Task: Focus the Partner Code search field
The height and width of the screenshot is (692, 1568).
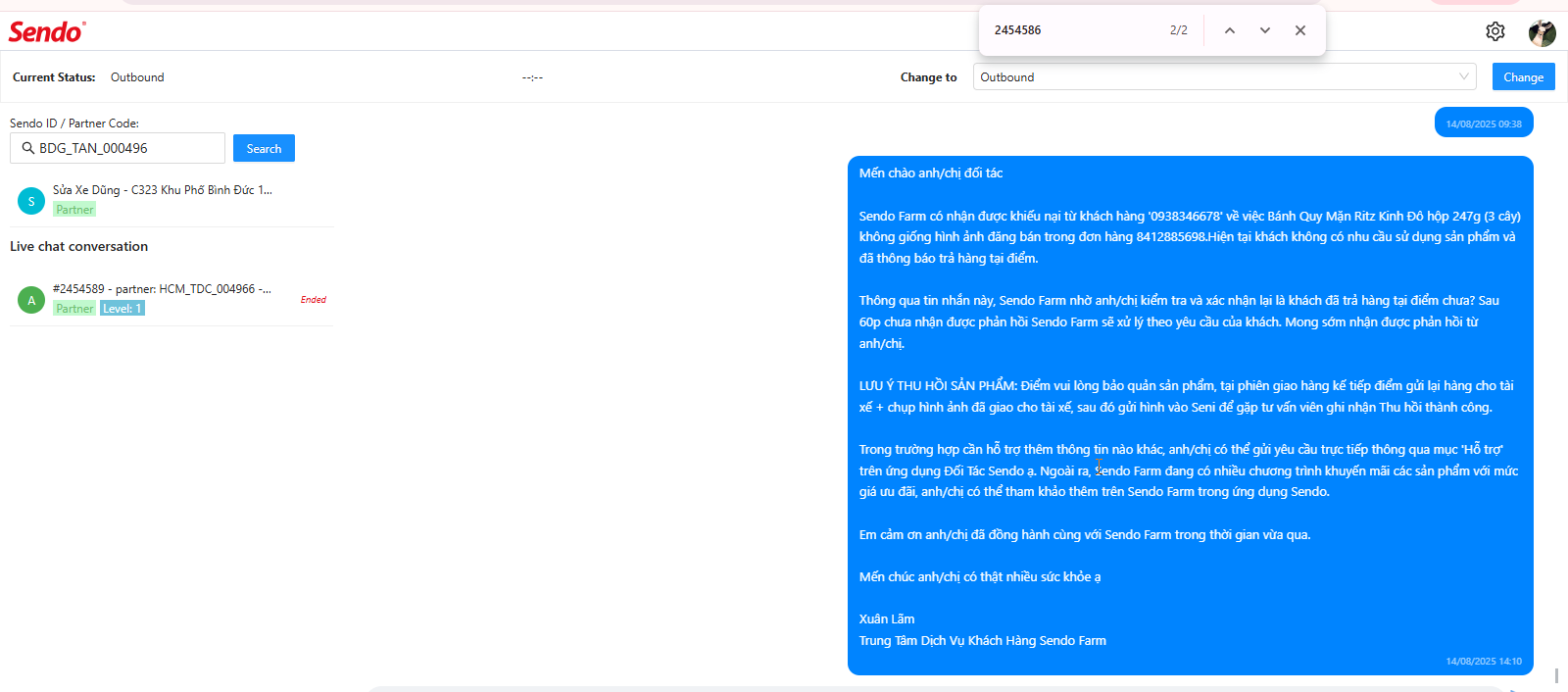Action: point(118,148)
